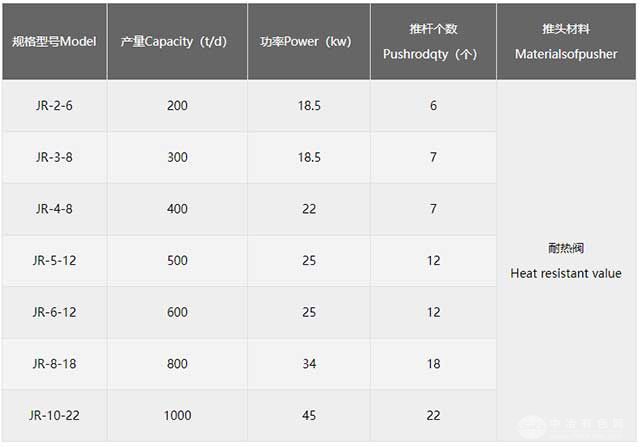Select the JR-8-18 model cell

point(54,364)
